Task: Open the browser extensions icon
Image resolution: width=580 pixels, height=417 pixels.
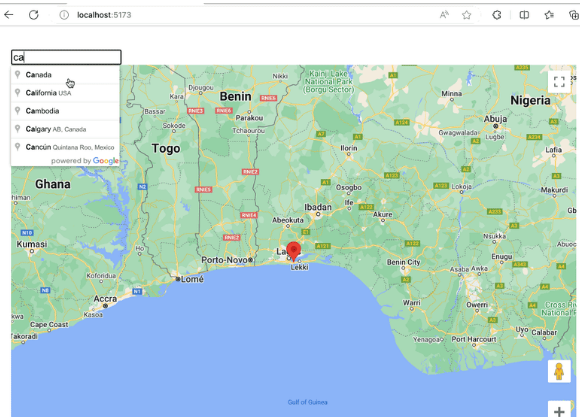Action: coord(497,15)
